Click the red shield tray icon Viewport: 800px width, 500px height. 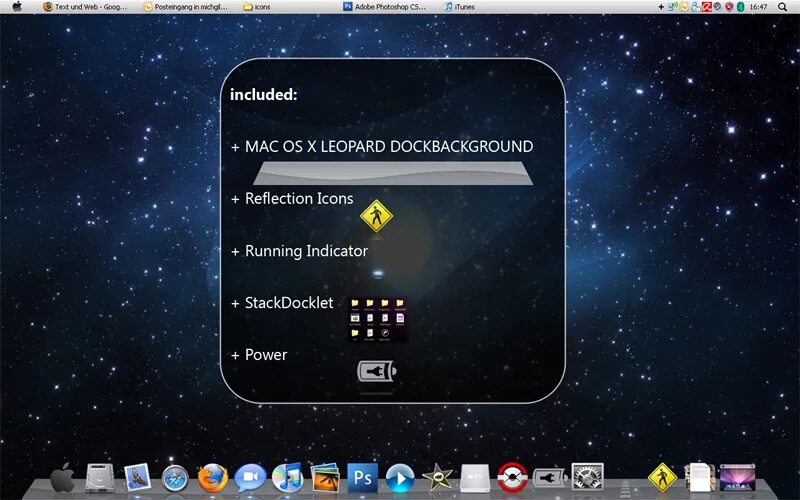729,7
